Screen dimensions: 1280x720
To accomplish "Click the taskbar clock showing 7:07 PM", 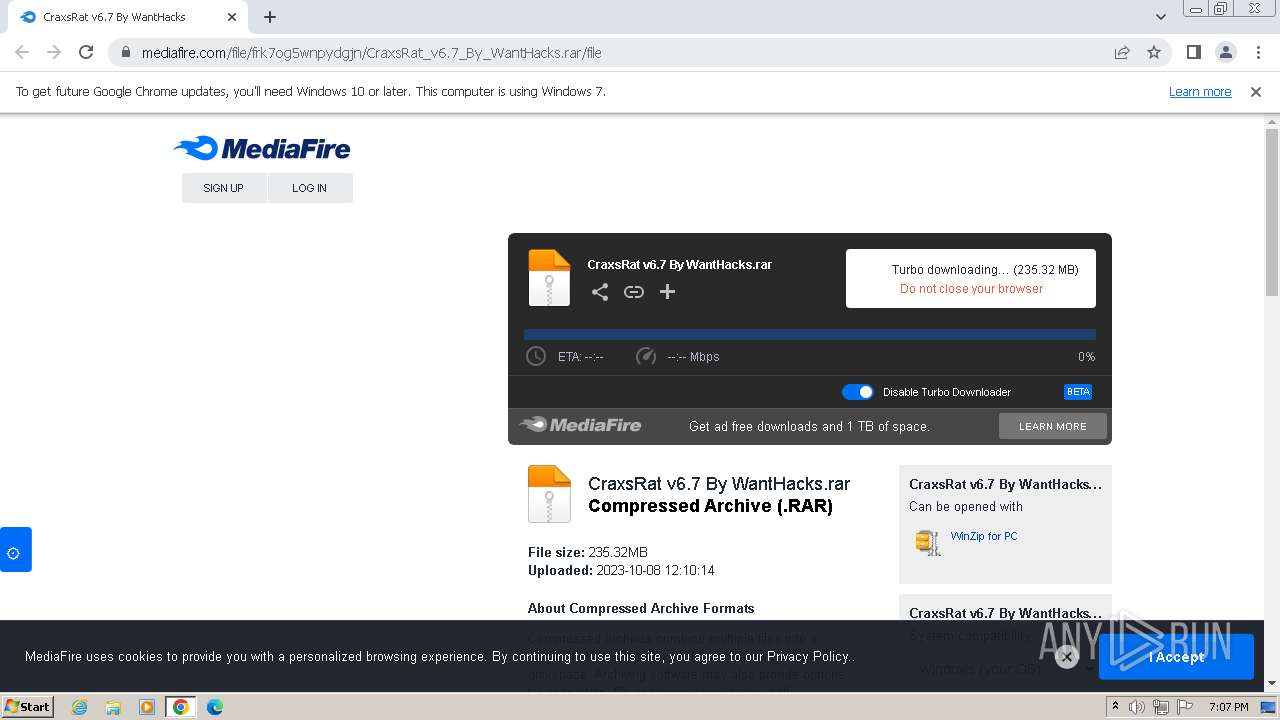I will tap(1228, 707).
